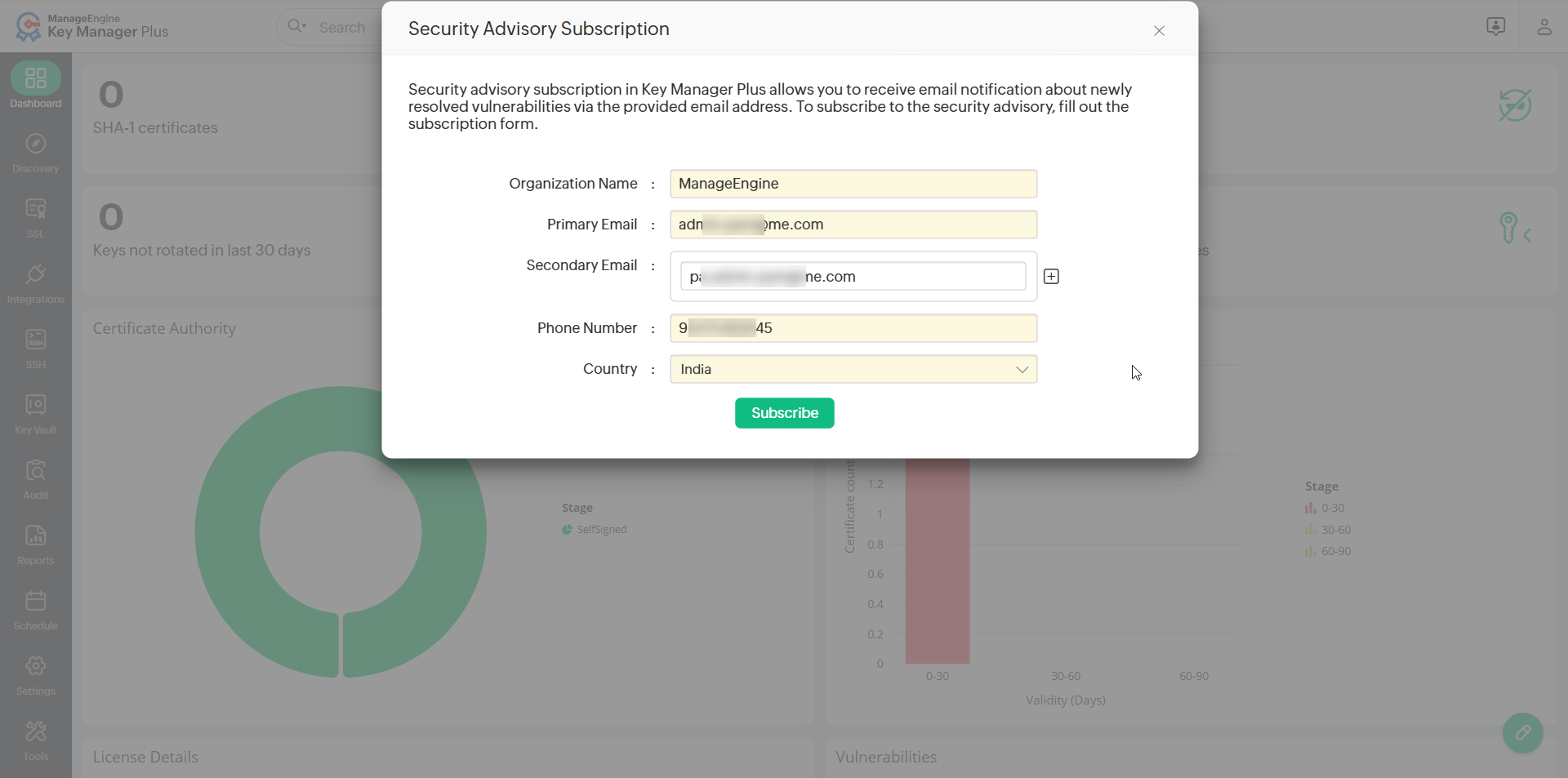
Task: Open the SSL sidebar section
Action: (35, 217)
